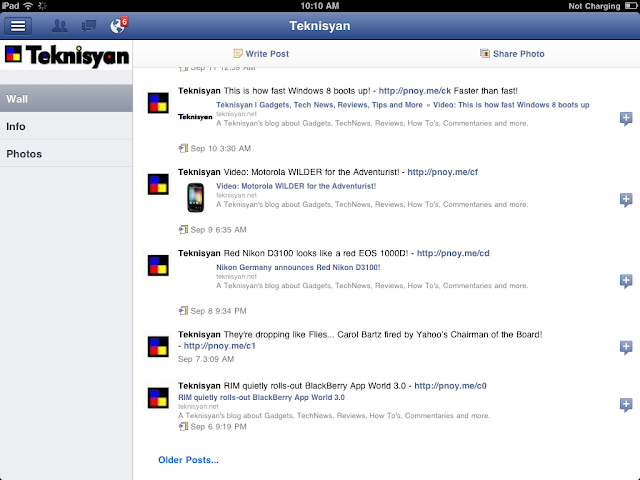
Task: Tap Teknisyan avatar on Windows 8 post
Action: tap(158, 103)
